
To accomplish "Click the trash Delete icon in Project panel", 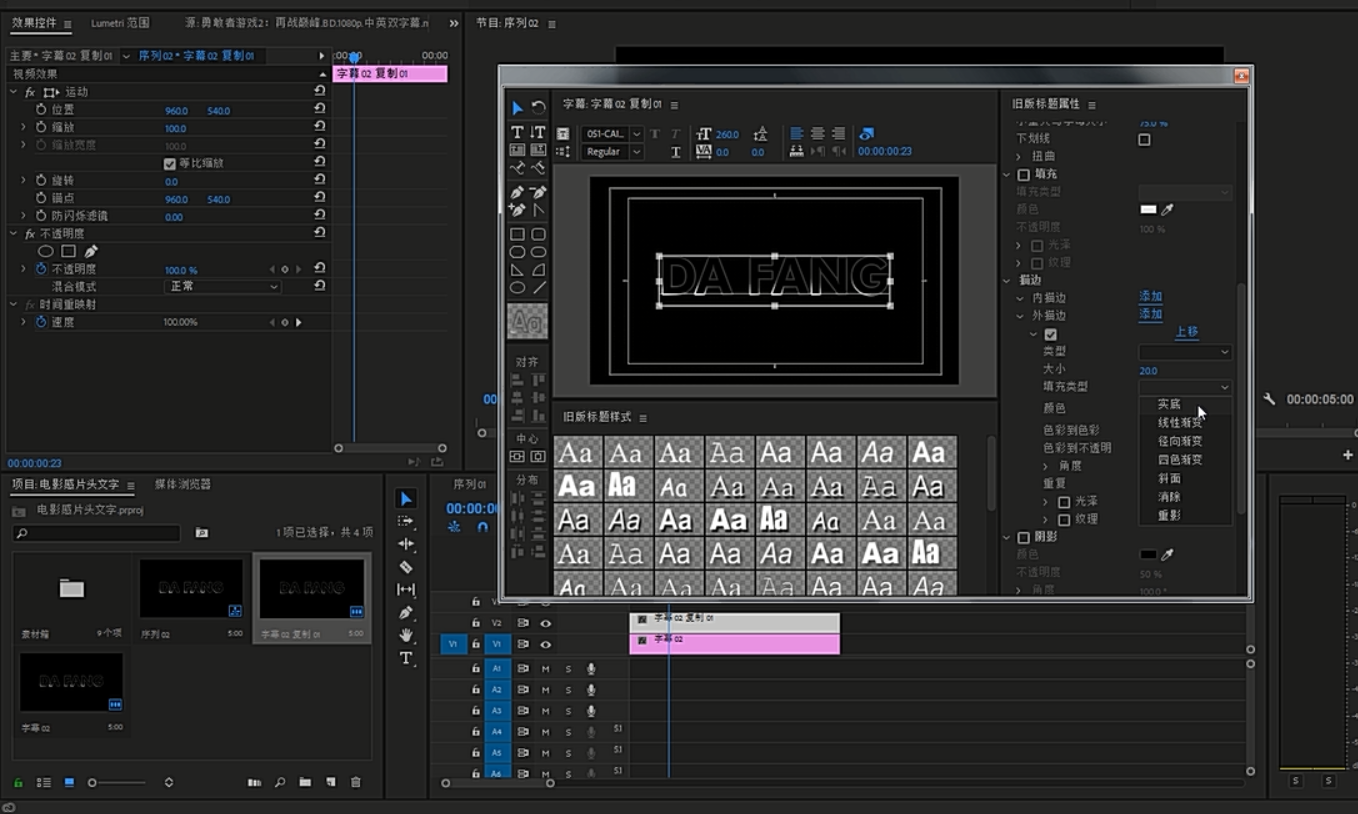I will pos(356,782).
